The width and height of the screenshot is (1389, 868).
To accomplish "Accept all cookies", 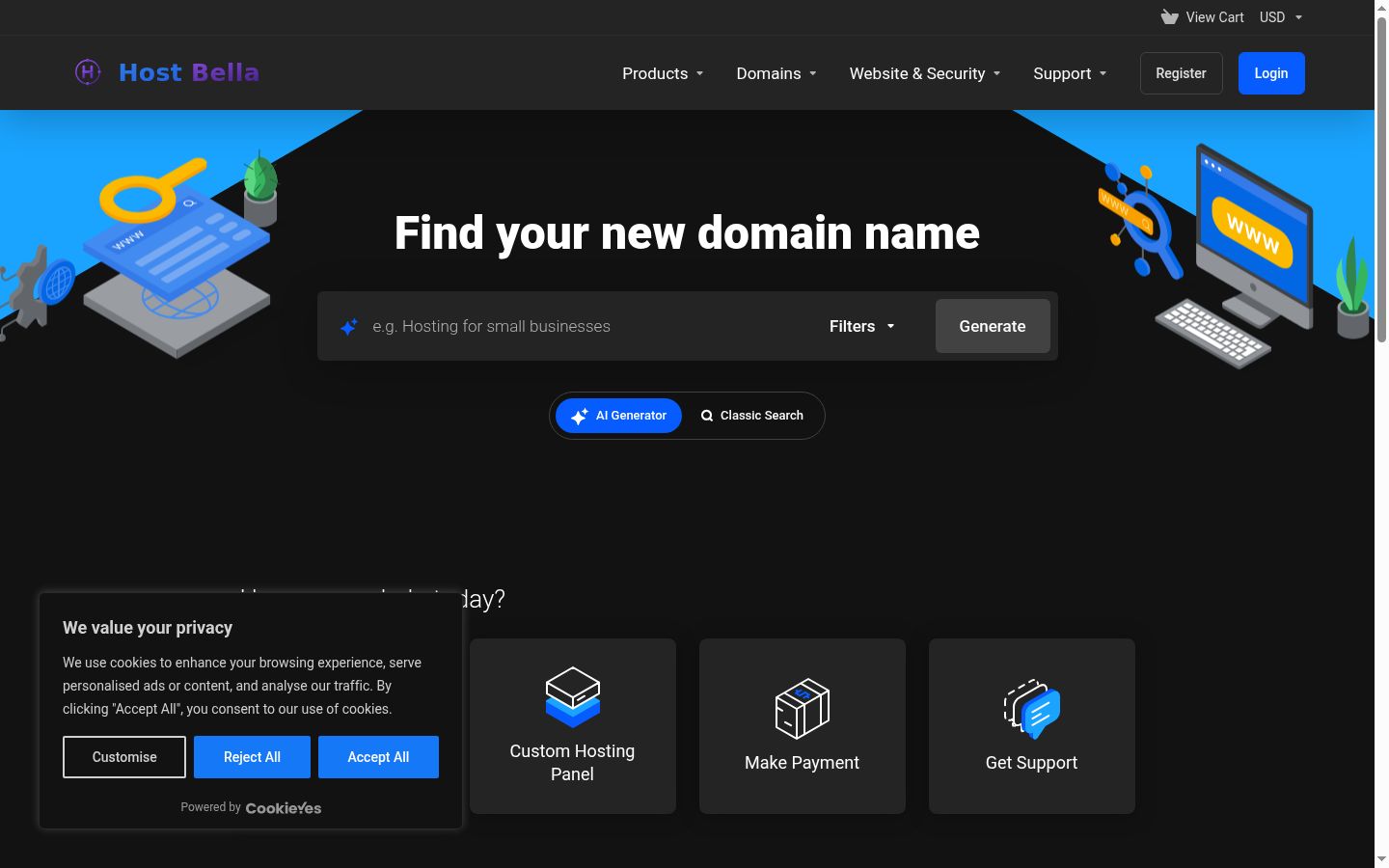I will click(x=378, y=757).
